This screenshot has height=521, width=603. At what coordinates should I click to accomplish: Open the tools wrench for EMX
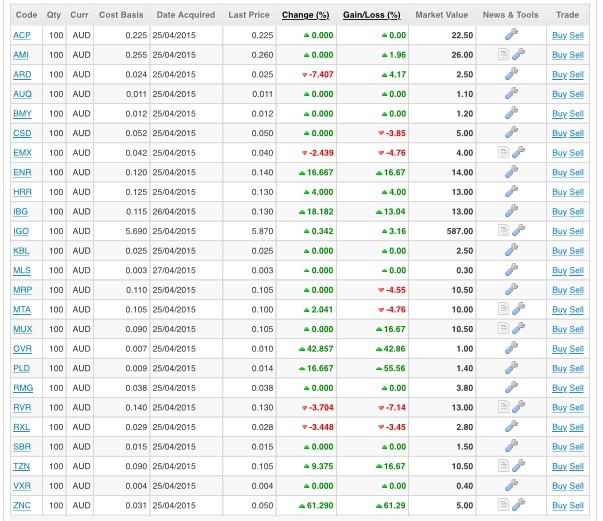point(518,152)
